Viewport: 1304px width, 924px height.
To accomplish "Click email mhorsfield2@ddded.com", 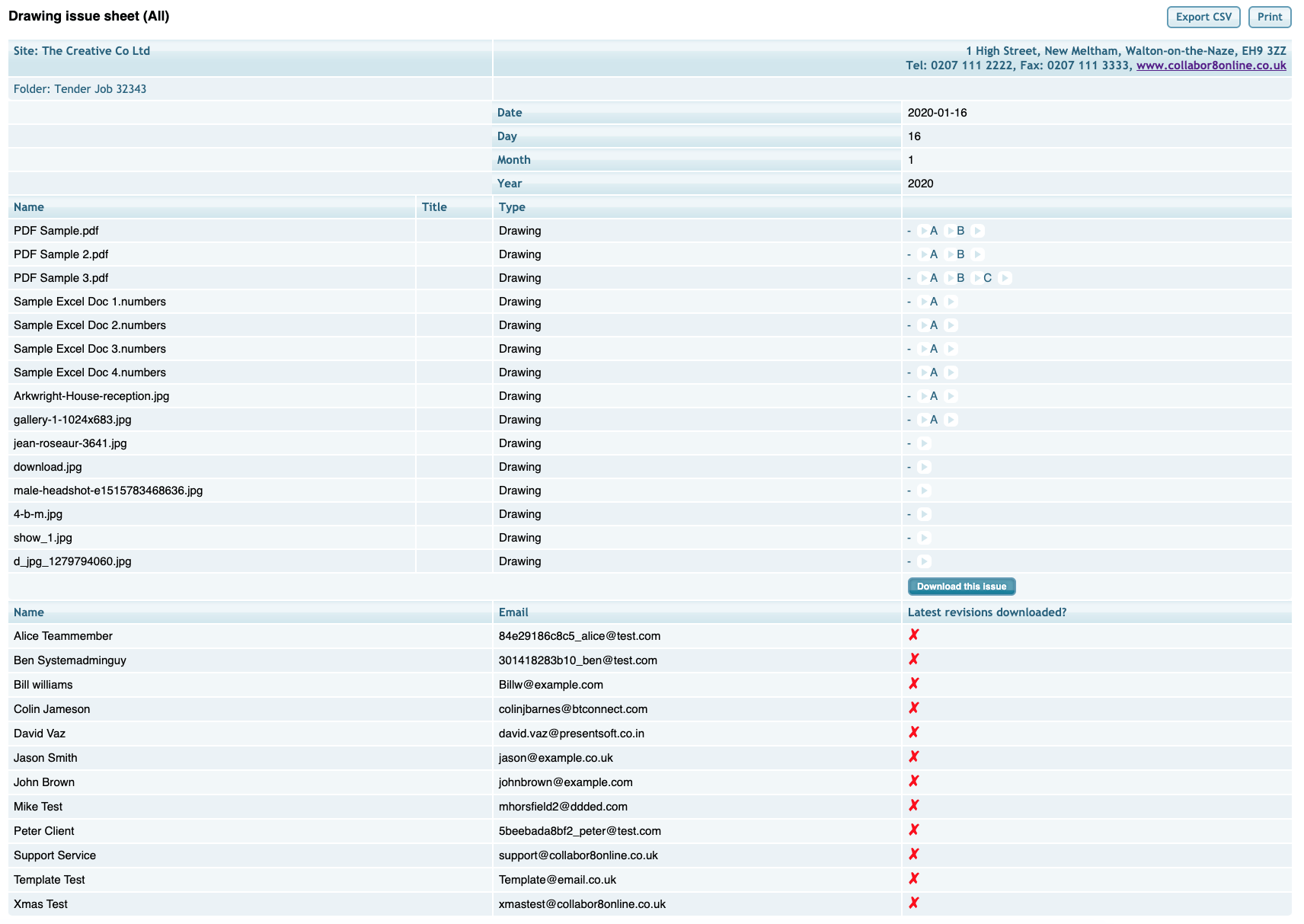I will (x=563, y=807).
